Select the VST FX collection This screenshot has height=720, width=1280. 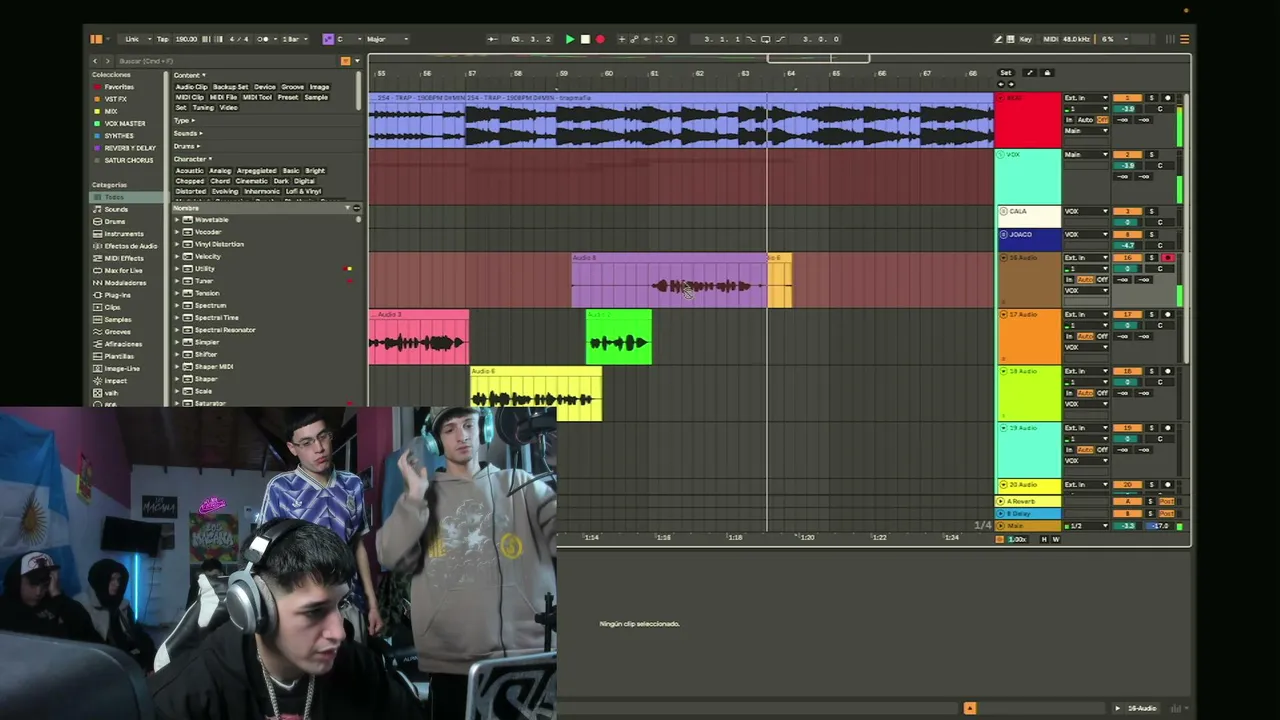point(116,99)
